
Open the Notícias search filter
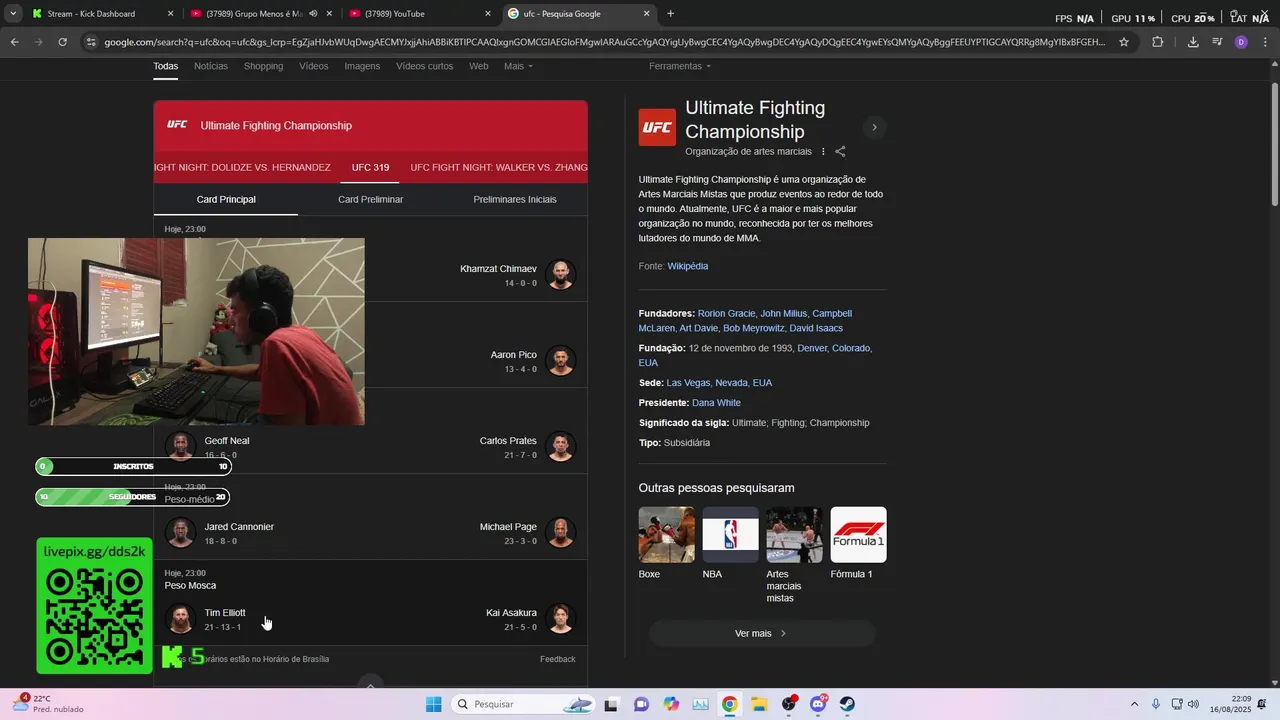[211, 66]
